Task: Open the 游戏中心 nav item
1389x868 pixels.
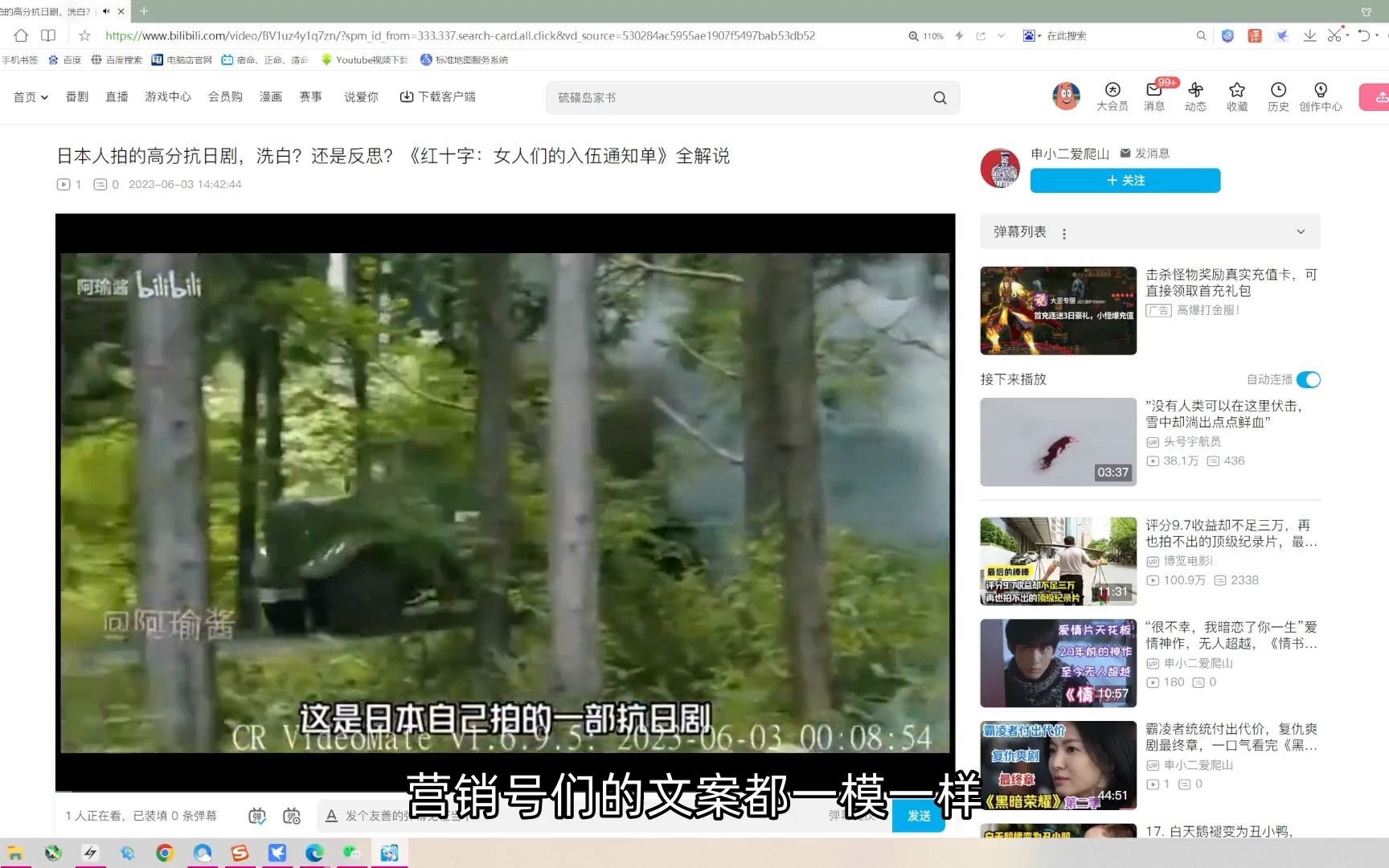Action: (167, 96)
